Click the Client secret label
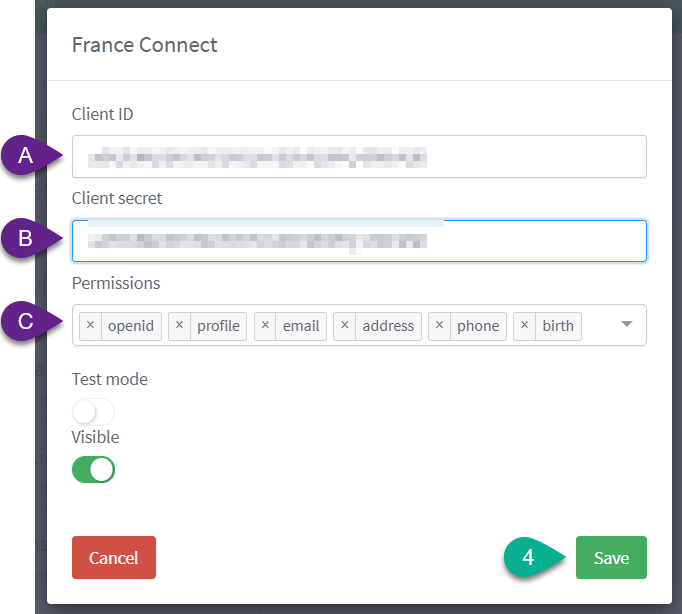 coord(117,198)
